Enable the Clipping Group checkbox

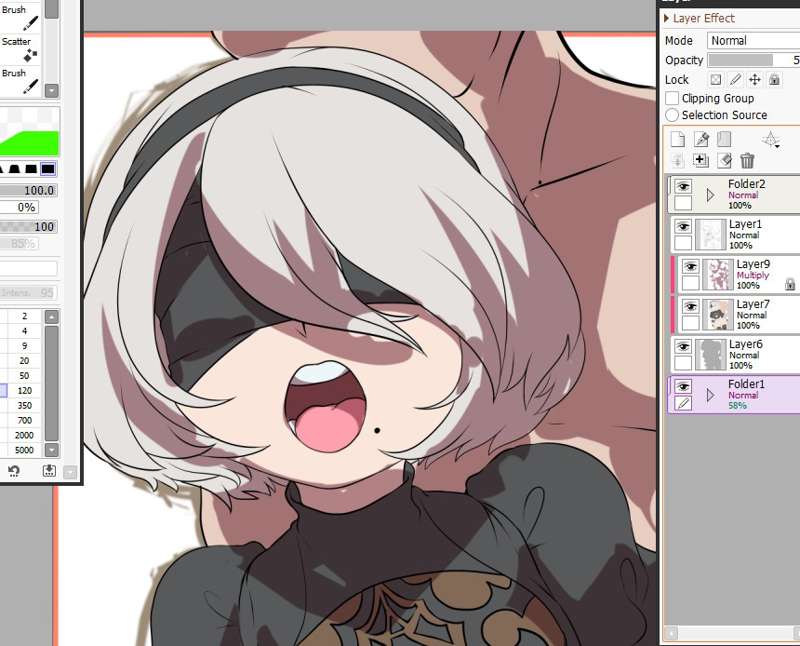[x=672, y=98]
